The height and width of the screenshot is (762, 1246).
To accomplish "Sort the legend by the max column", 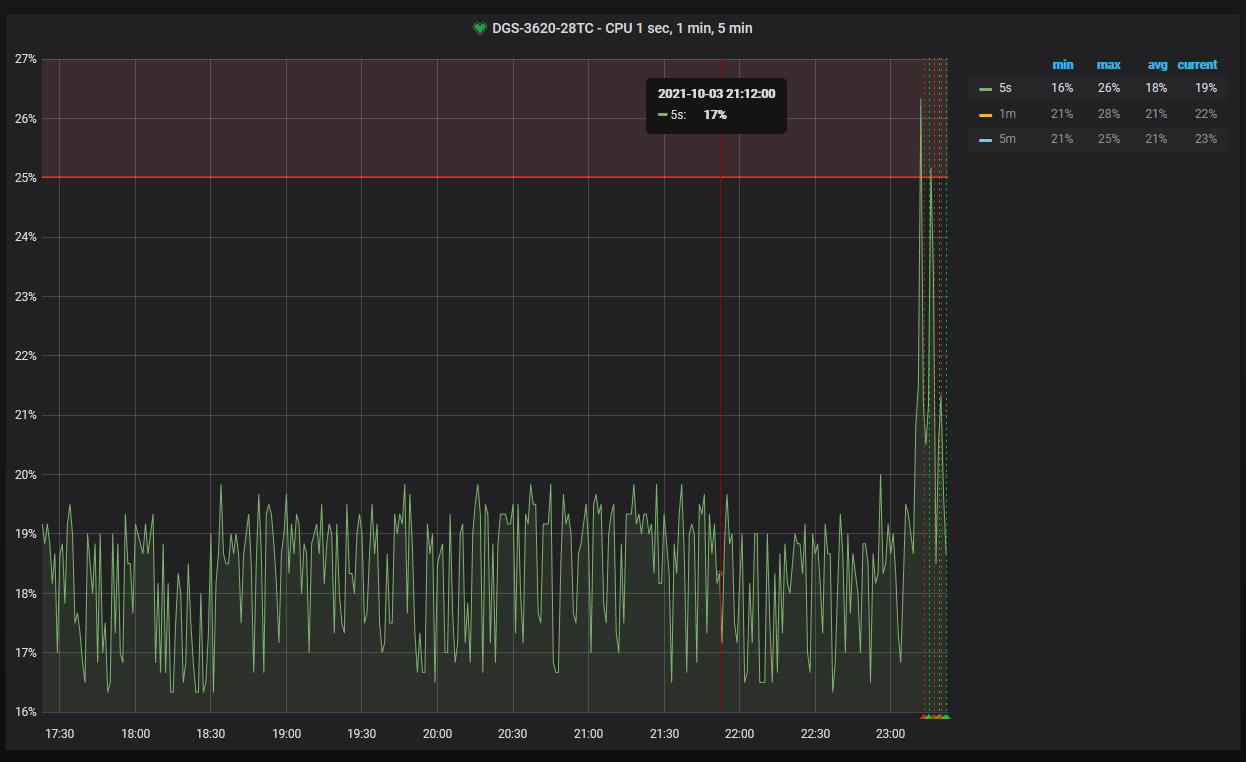I will point(1108,65).
